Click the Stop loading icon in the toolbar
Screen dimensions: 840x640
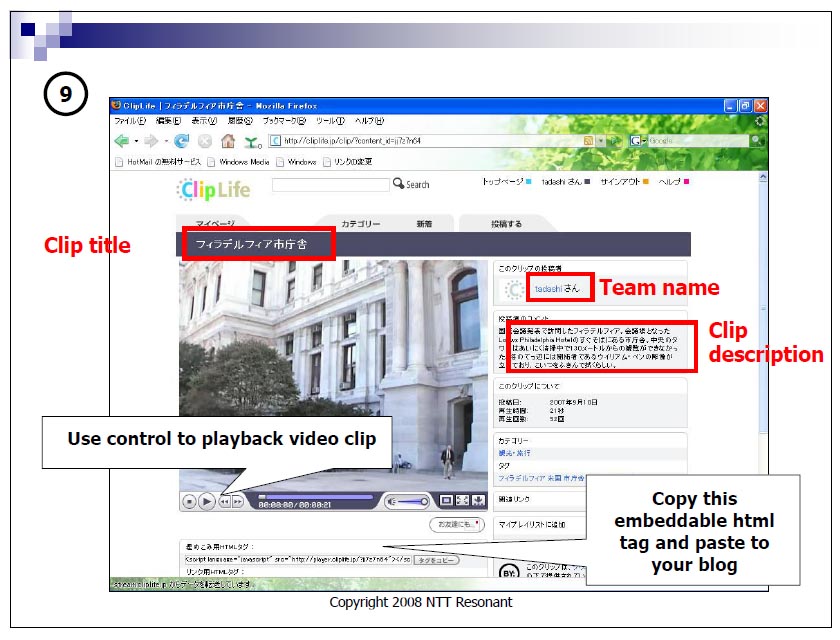coord(205,141)
